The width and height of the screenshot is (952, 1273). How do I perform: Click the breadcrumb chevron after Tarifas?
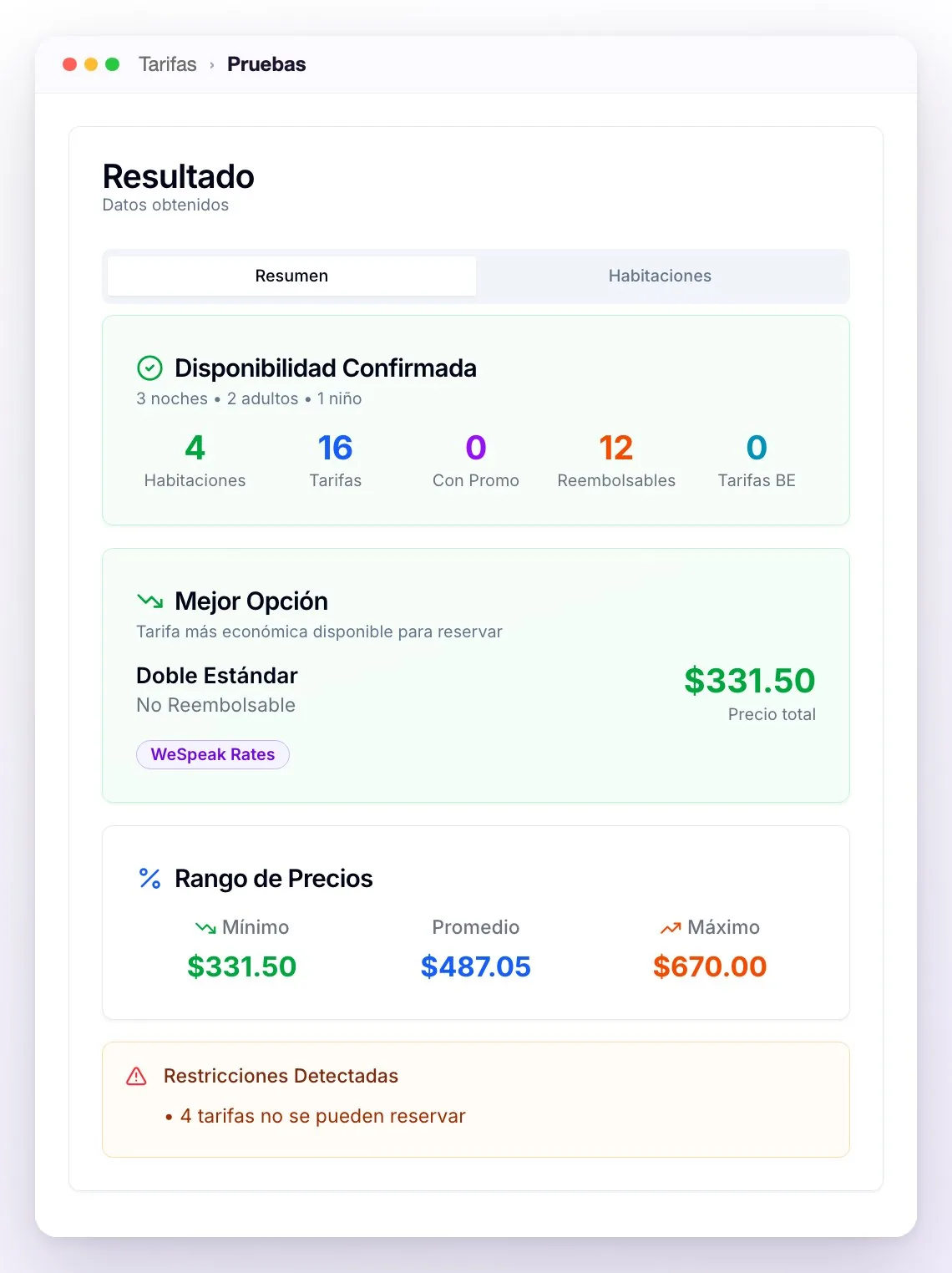[212, 65]
